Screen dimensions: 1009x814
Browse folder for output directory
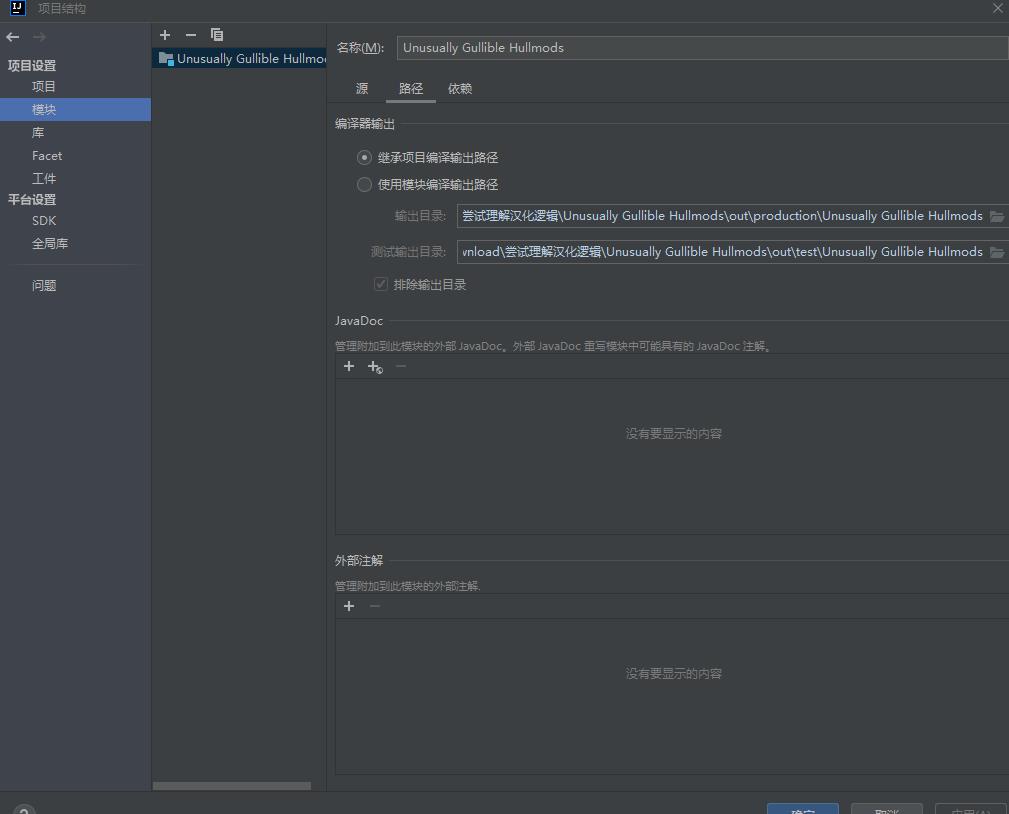[996, 216]
